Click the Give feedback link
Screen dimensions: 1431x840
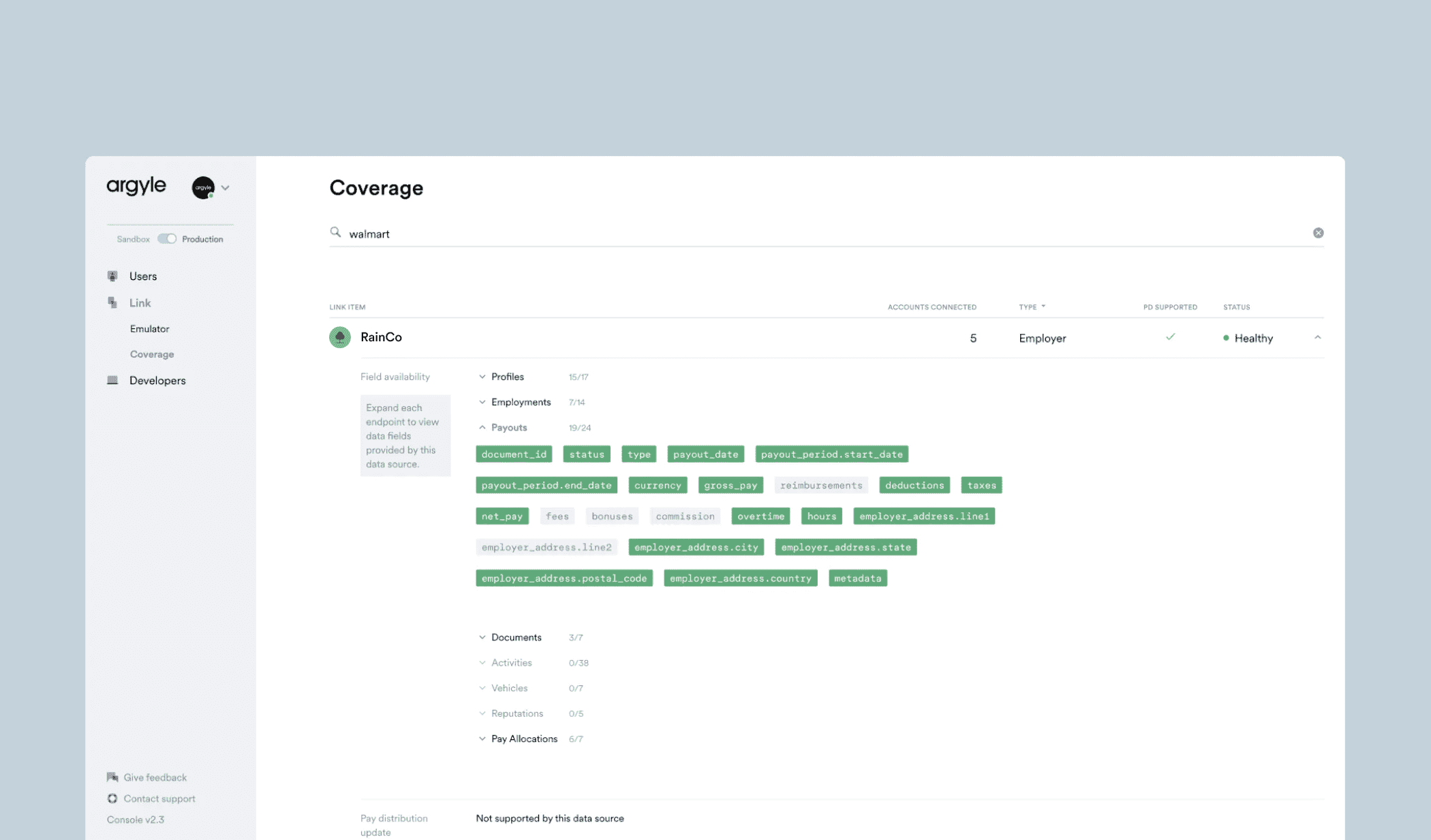155,777
